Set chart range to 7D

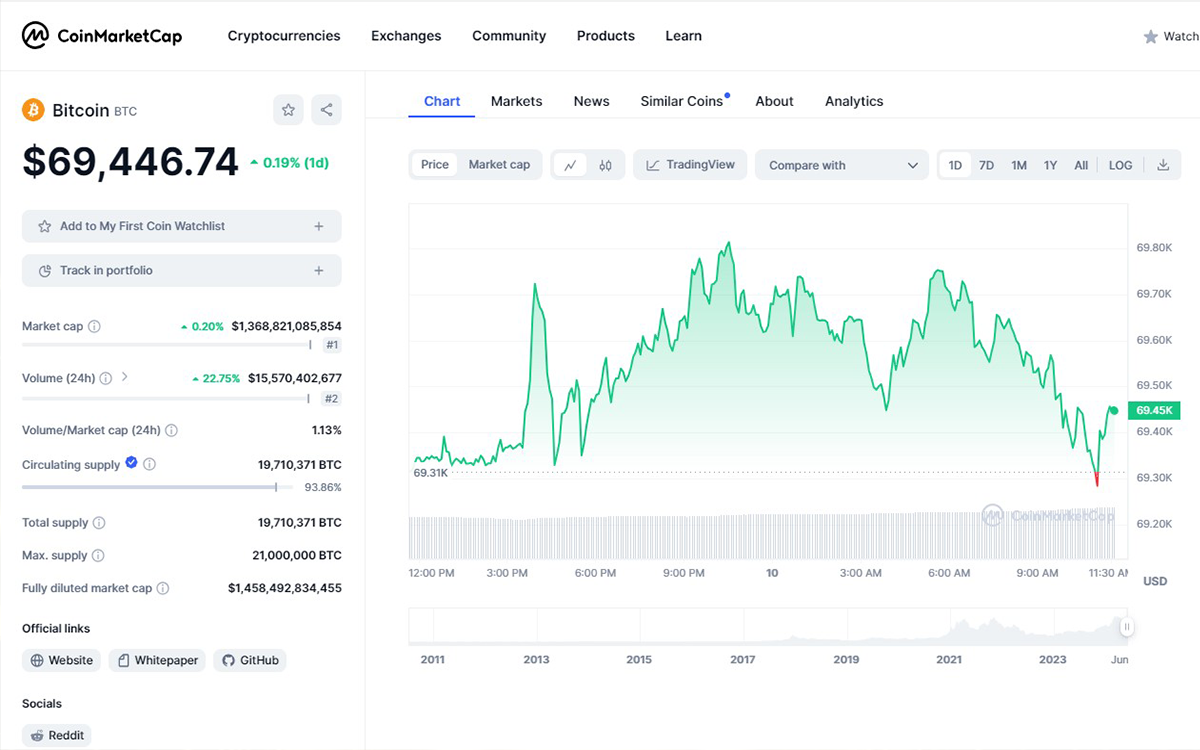(986, 165)
